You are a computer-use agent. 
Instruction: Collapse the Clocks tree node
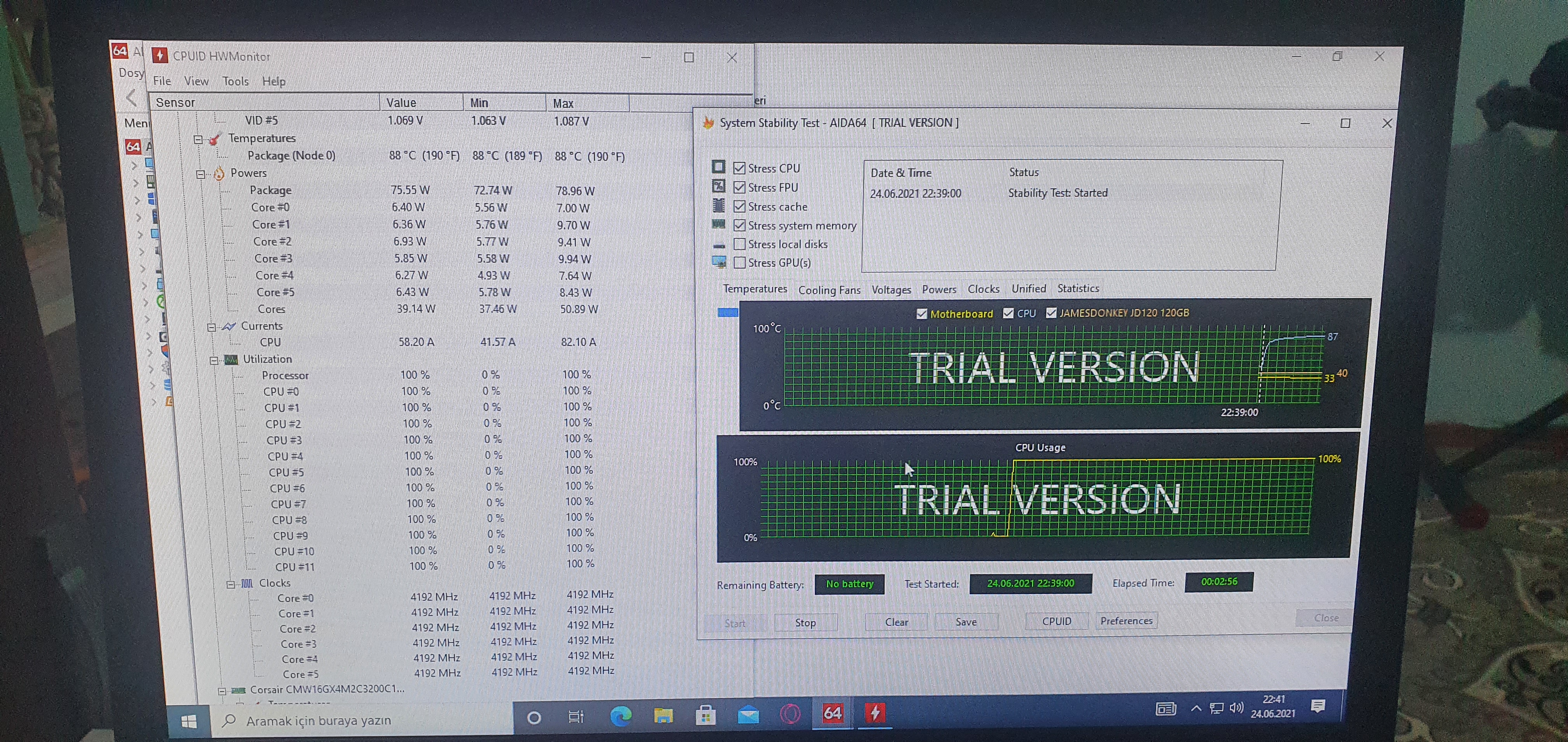(x=231, y=584)
